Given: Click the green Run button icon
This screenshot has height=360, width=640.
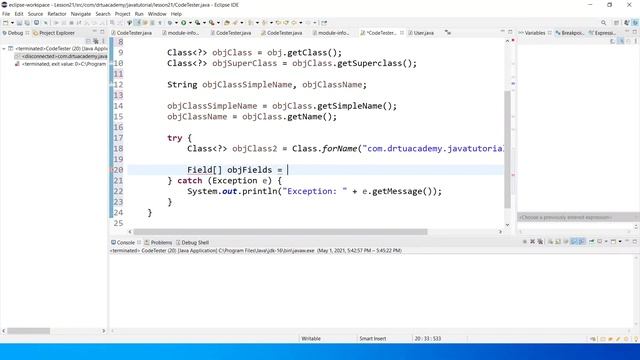Looking at the screenshot, I should 183,23.
